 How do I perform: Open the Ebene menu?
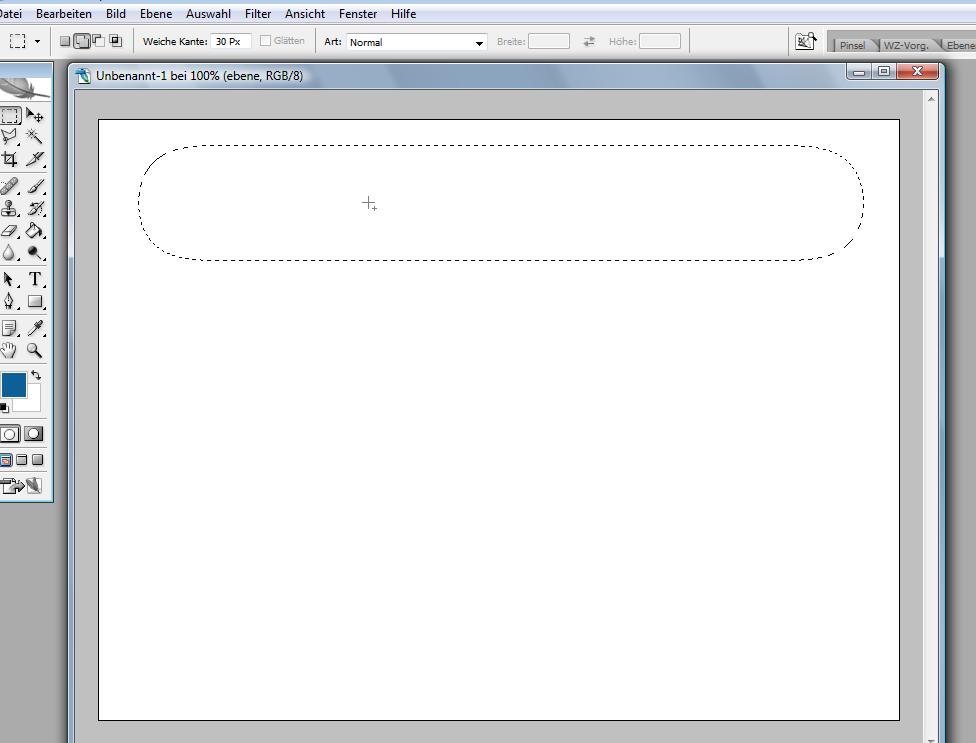click(x=155, y=14)
